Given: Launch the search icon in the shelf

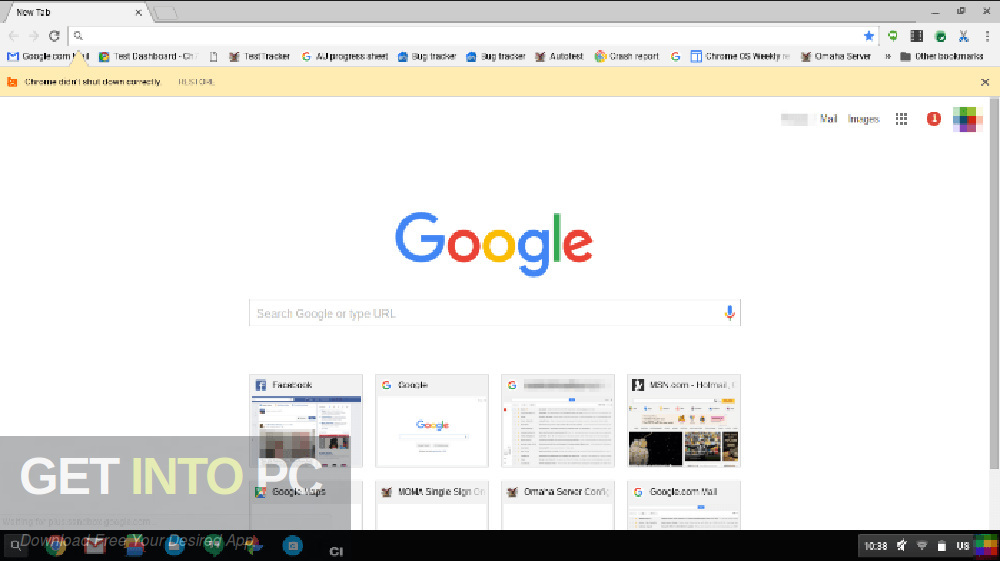Looking at the screenshot, I should tap(15, 546).
